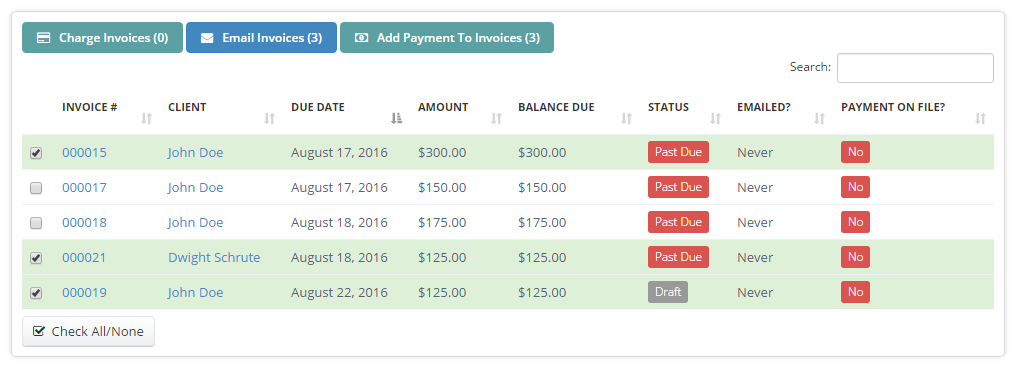Click Past Due badge on invoice 000015 row
The image size is (1014, 368).
tap(678, 152)
